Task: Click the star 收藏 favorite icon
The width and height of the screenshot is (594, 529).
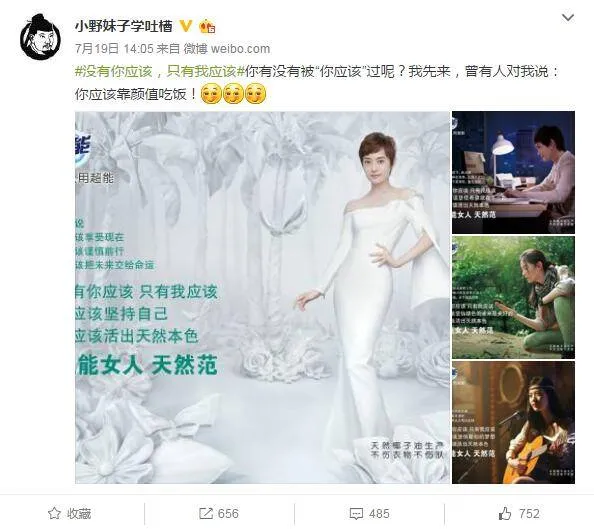Action: (54, 514)
